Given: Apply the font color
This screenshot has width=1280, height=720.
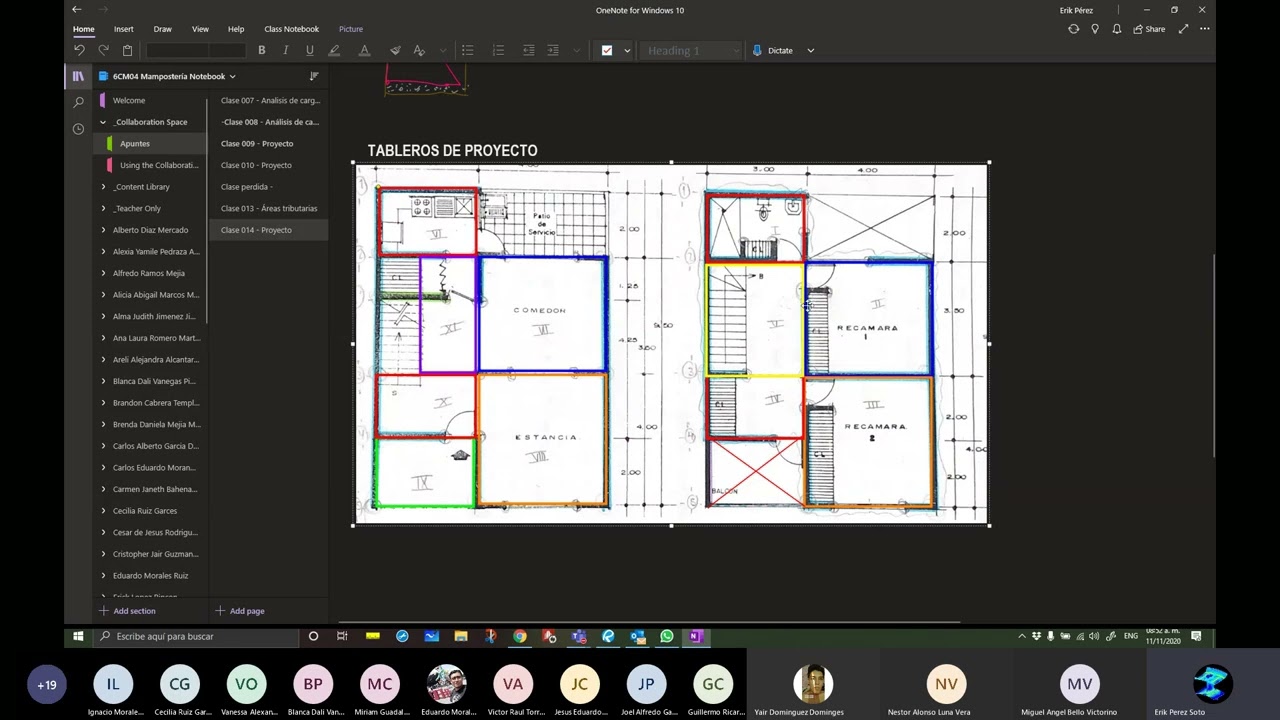Looking at the screenshot, I should tap(364, 50).
